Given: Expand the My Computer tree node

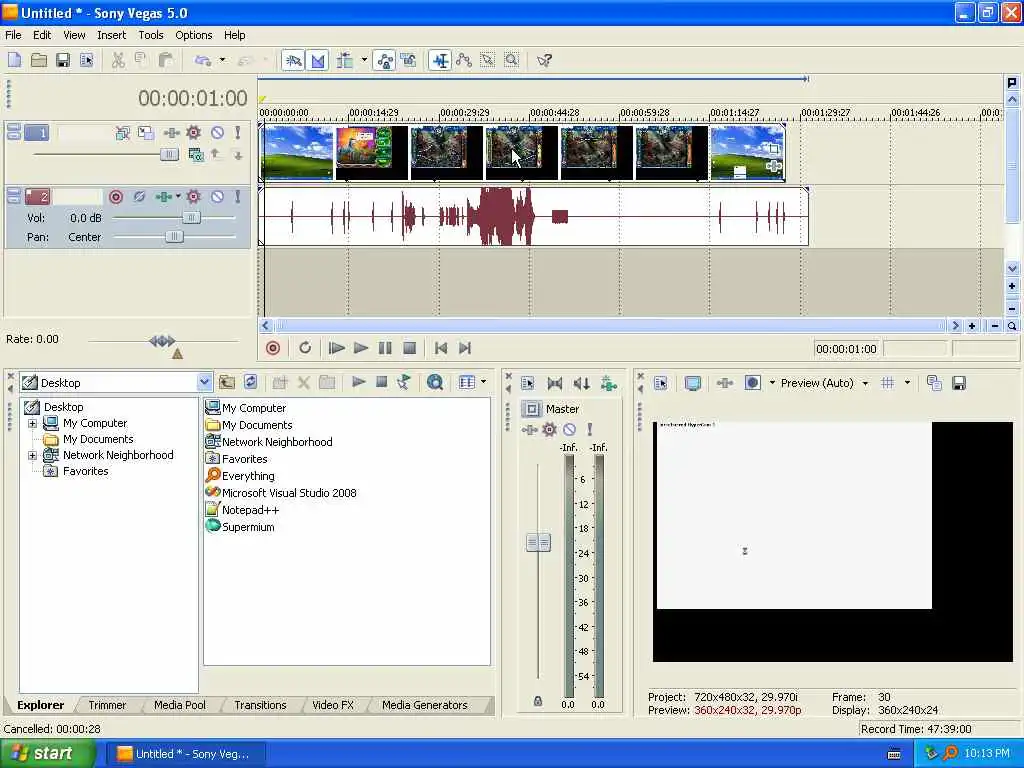Looking at the screenshot, I should (32, 423).
